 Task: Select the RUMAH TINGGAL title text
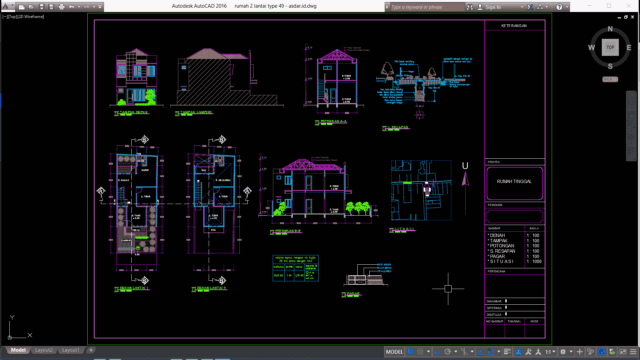click(x=514, y=181)
